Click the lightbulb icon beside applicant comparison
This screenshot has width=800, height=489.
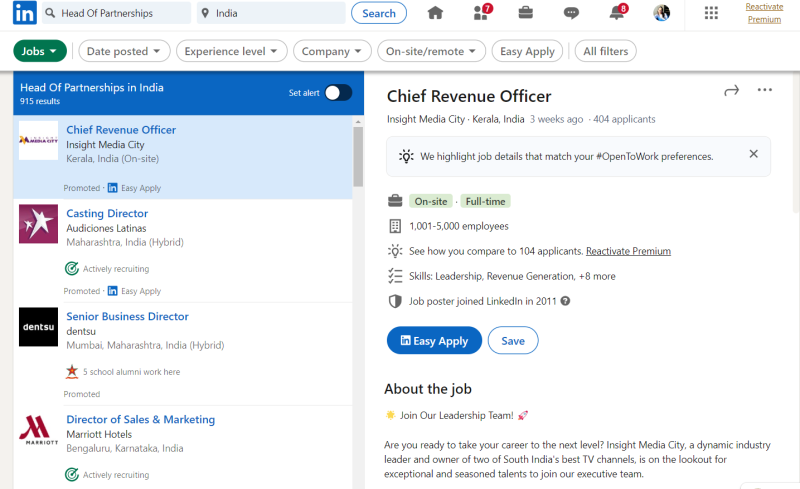[x=395, y=251]
